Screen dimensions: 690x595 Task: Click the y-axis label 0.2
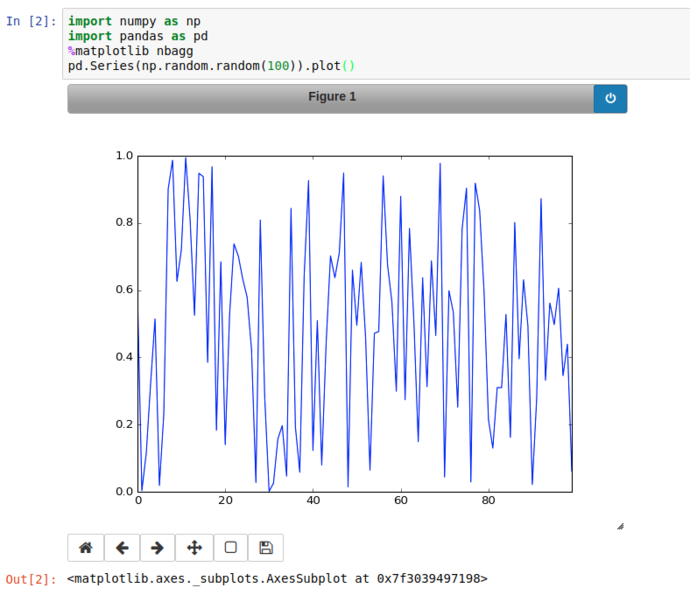pos(124,424)
